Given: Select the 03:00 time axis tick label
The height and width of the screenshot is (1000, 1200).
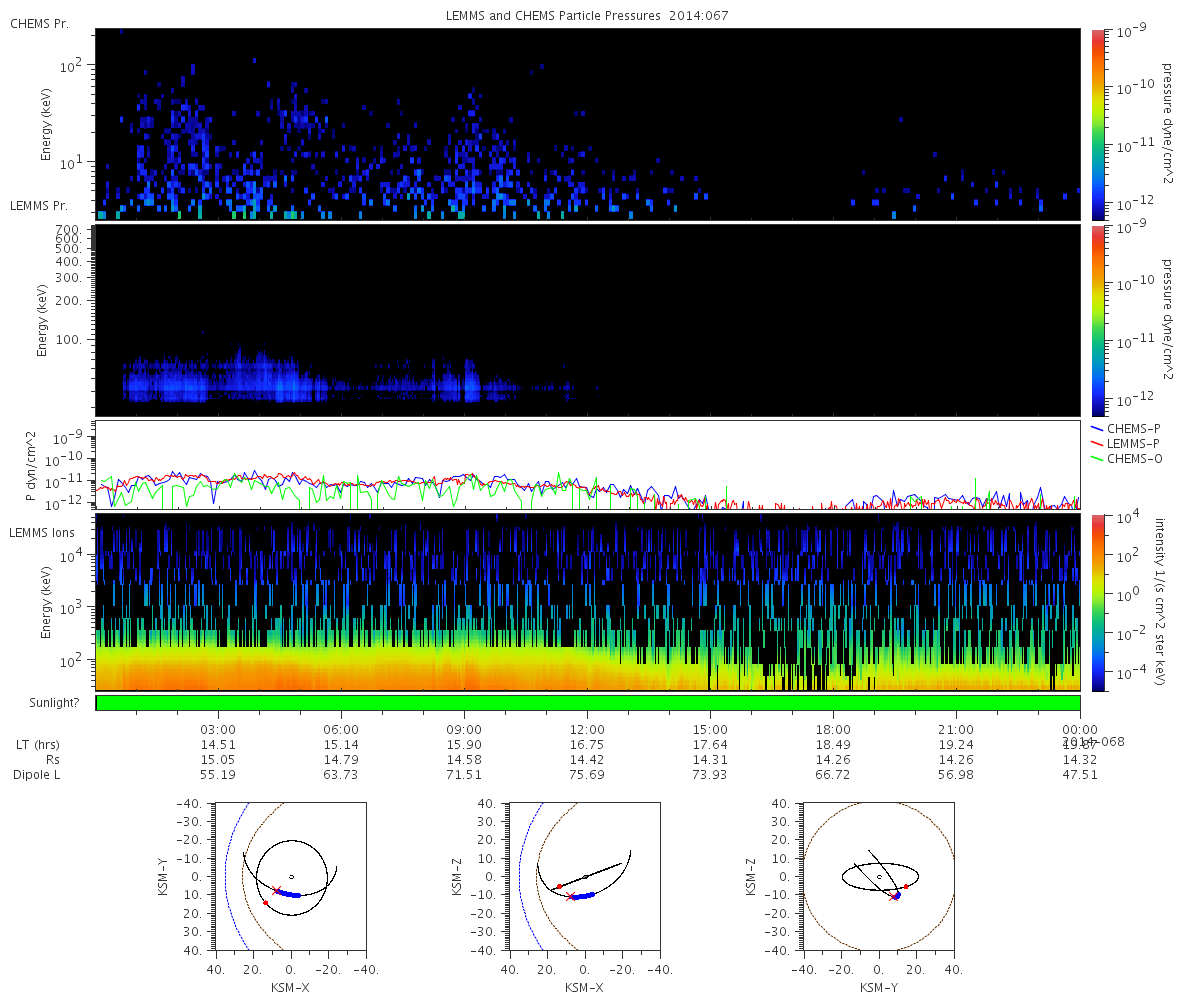Looking at the screenshot, I should click(218, 730).
